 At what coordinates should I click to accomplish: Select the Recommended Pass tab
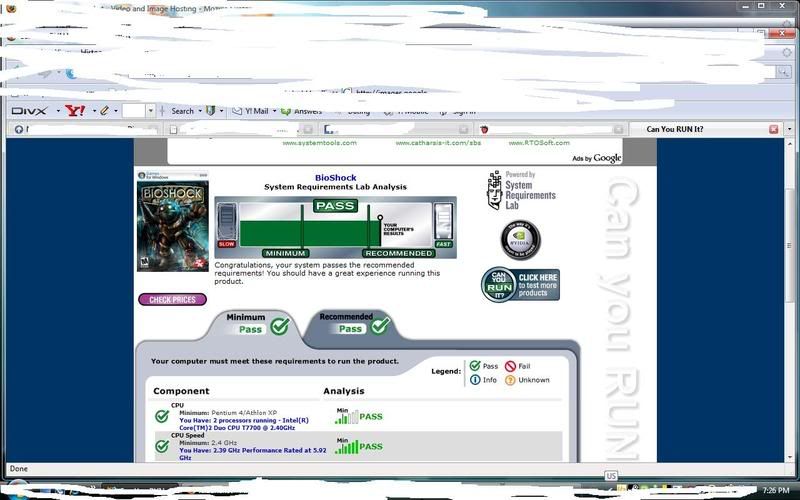pyautogui.click(x=352, y=323)
